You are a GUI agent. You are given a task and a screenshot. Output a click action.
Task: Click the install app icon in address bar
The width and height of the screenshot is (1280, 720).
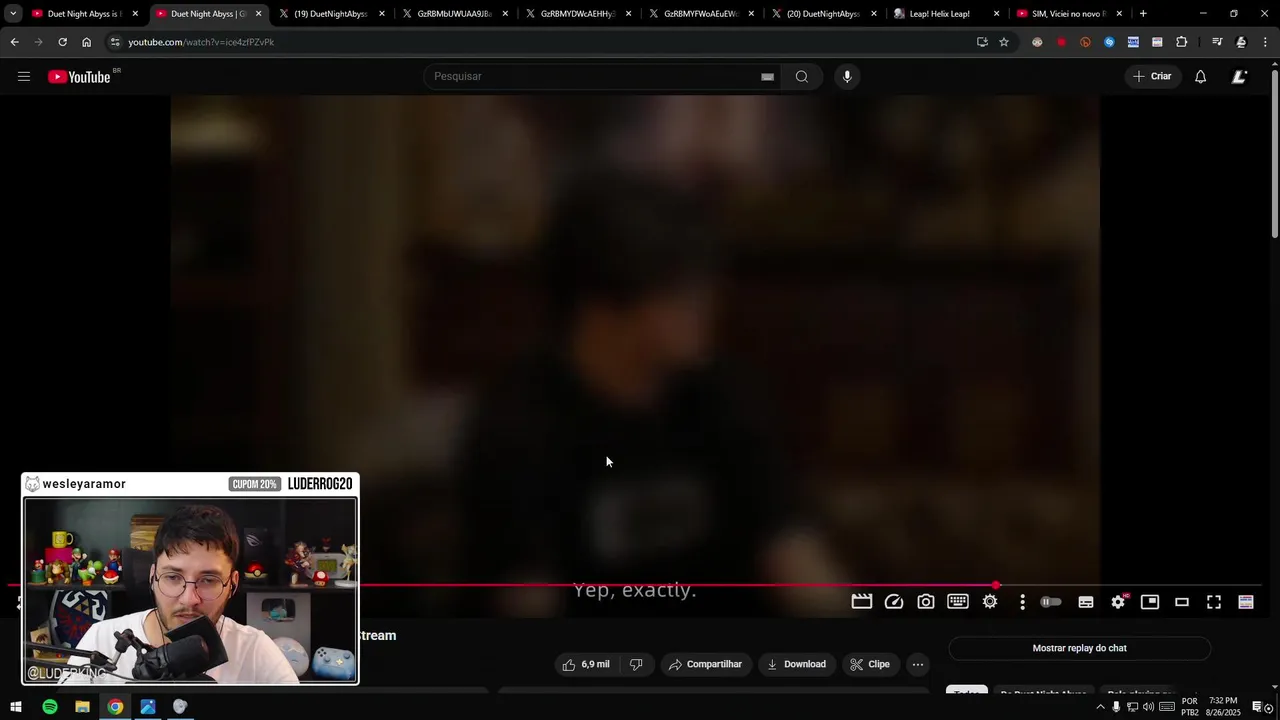[982, 42]
